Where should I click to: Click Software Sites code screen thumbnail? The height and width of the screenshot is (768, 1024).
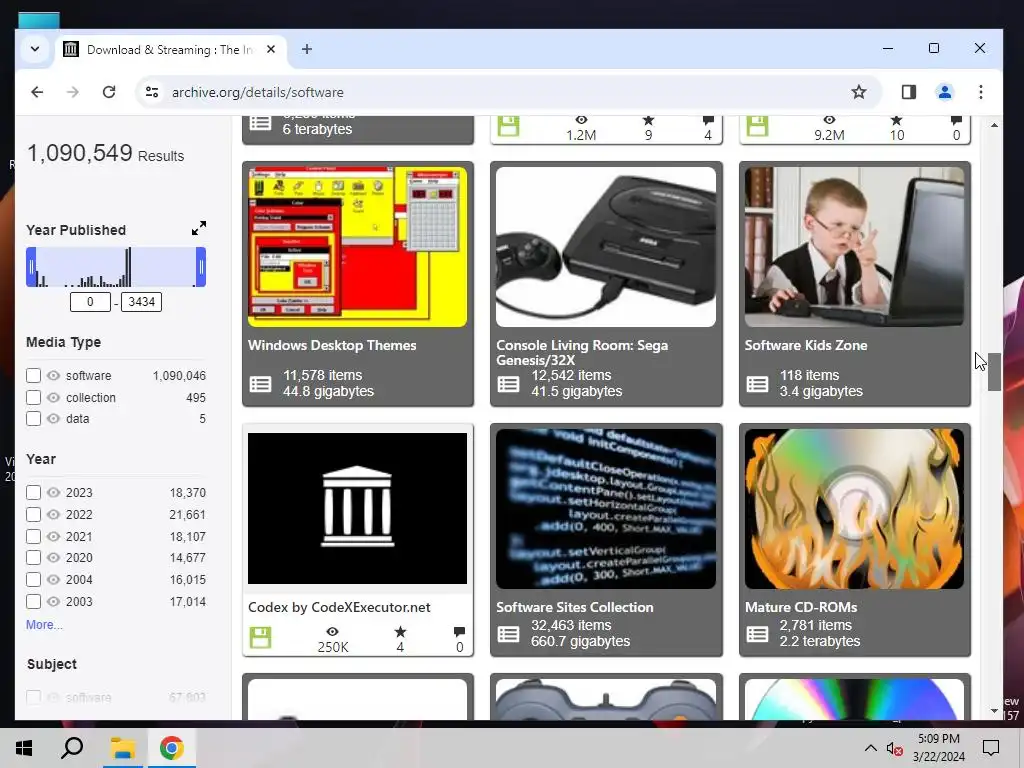pos(606,509)
